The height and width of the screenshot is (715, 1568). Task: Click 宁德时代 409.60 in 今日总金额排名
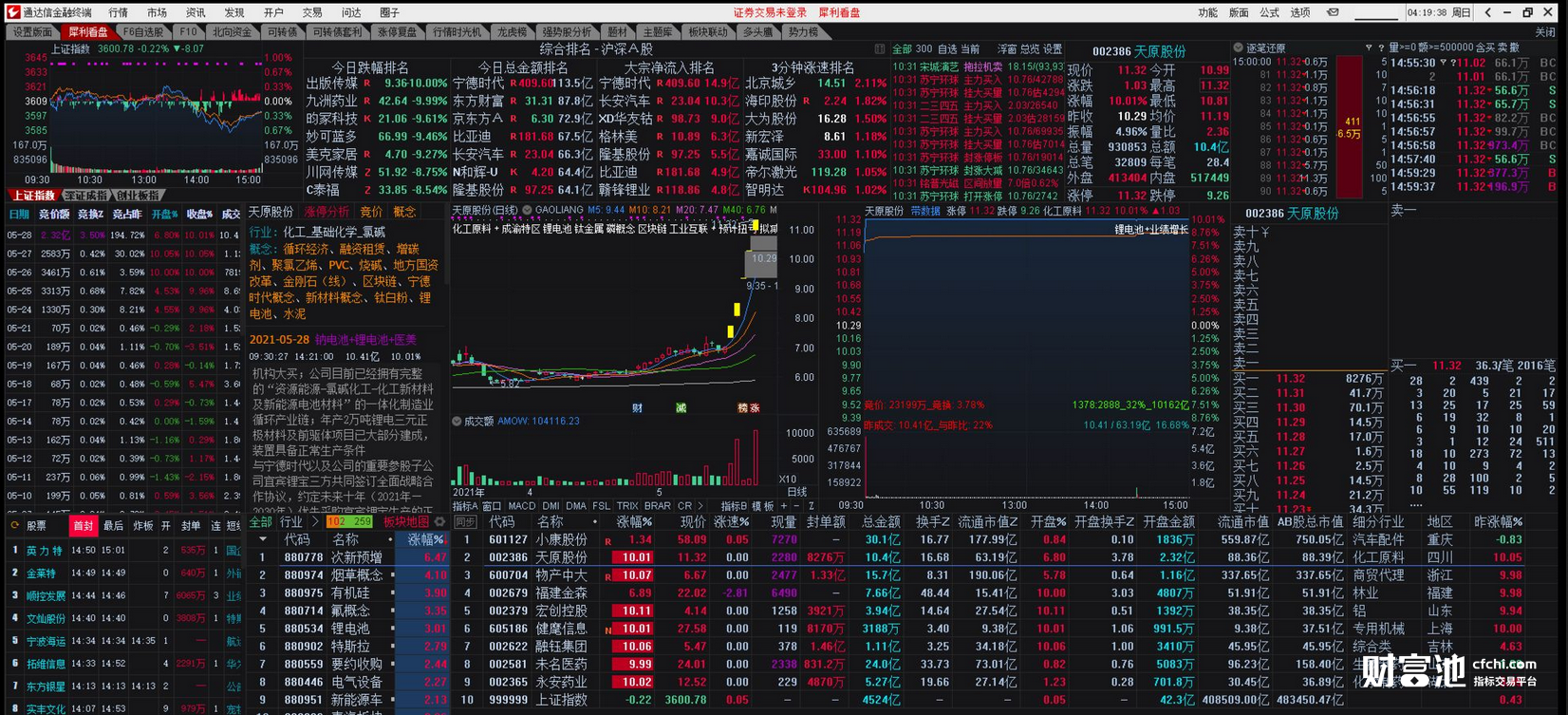(522, 83)
